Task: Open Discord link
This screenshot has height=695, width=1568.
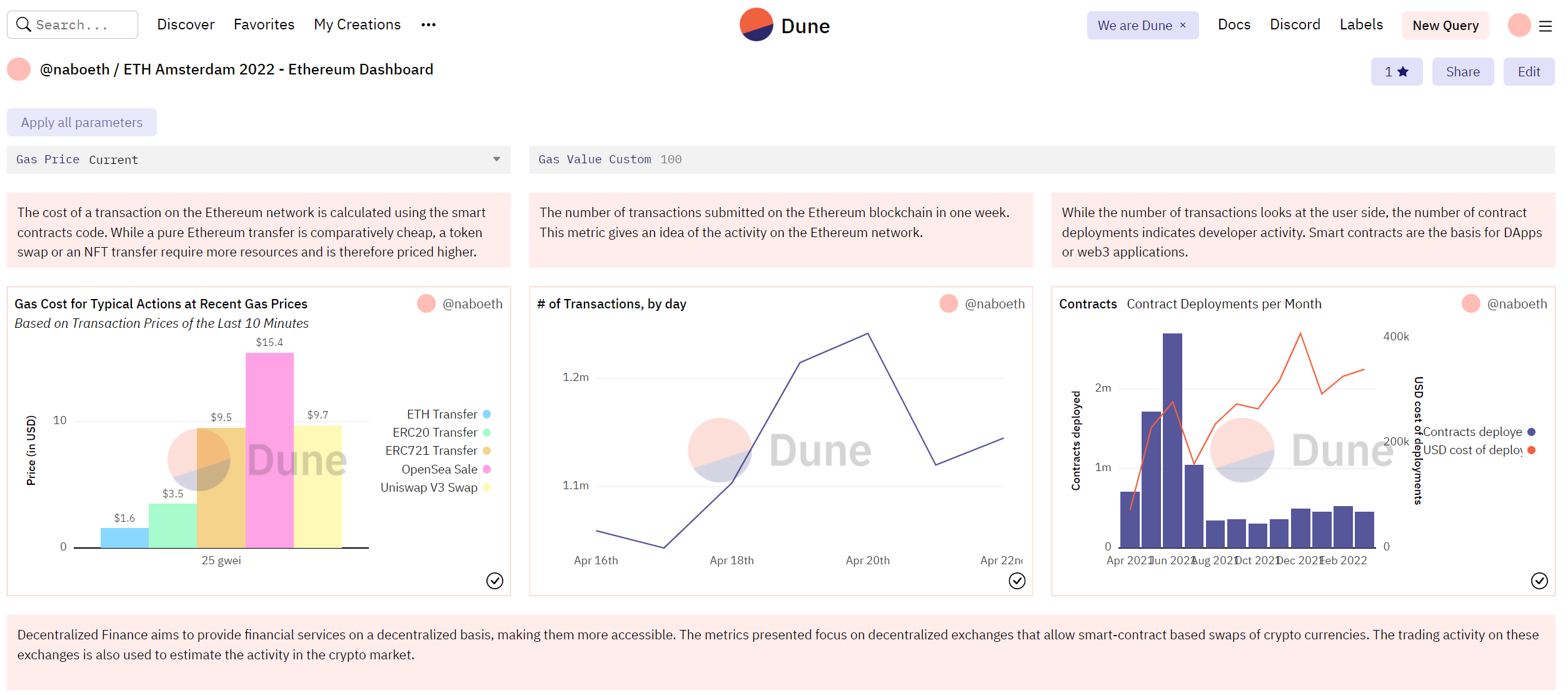Action: click(1295, 24)
